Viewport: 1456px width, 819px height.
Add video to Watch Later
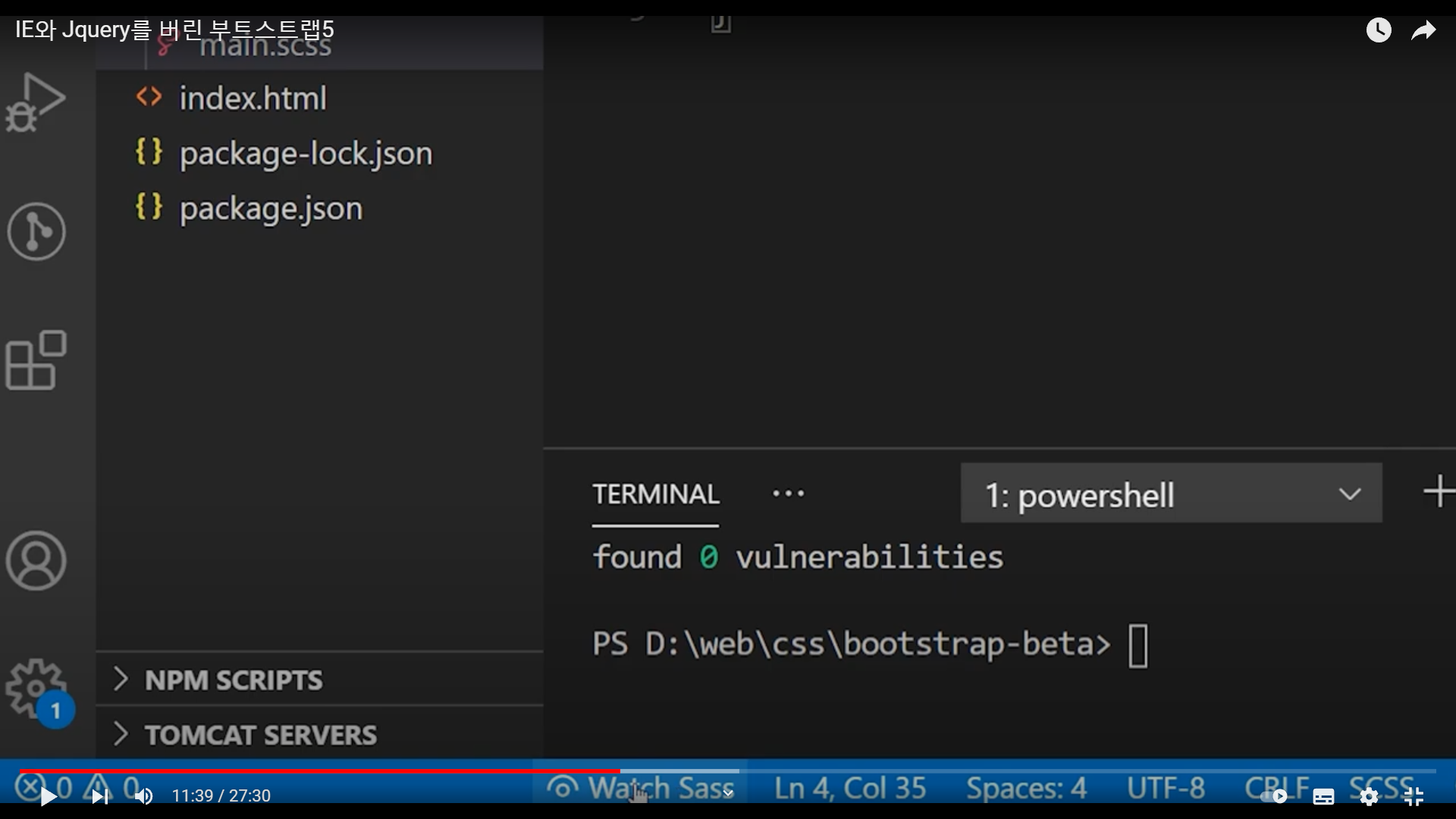(x=1379, y=30)
